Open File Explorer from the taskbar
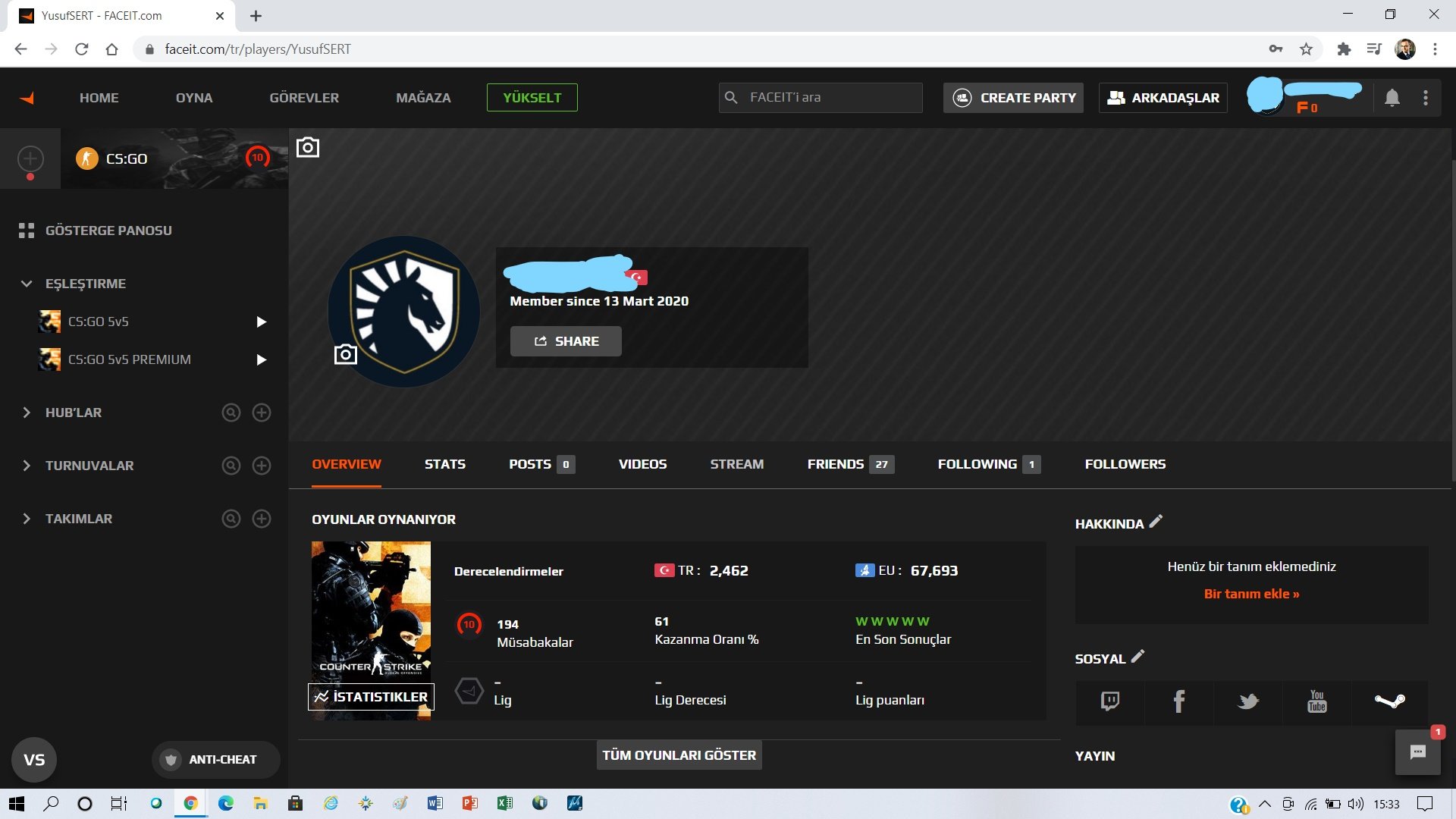Image resolution: width=1456 pixels, height=819 pixels. click(x=260, y=804)
